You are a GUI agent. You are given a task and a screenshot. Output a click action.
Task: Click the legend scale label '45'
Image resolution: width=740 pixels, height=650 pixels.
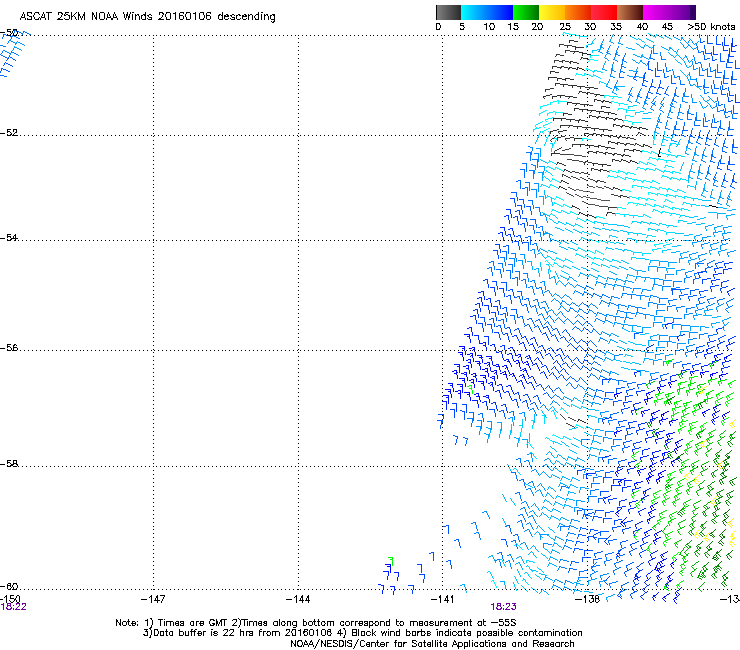(x=667, y=27)
